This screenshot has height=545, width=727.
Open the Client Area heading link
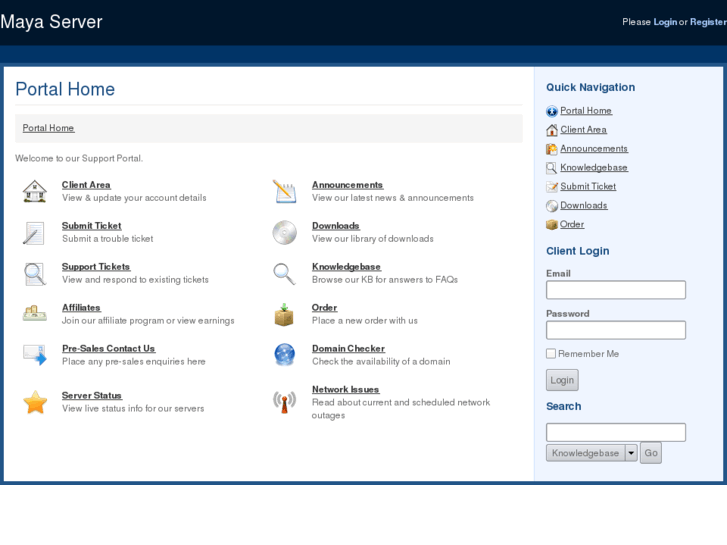click(x=86, y=185)
